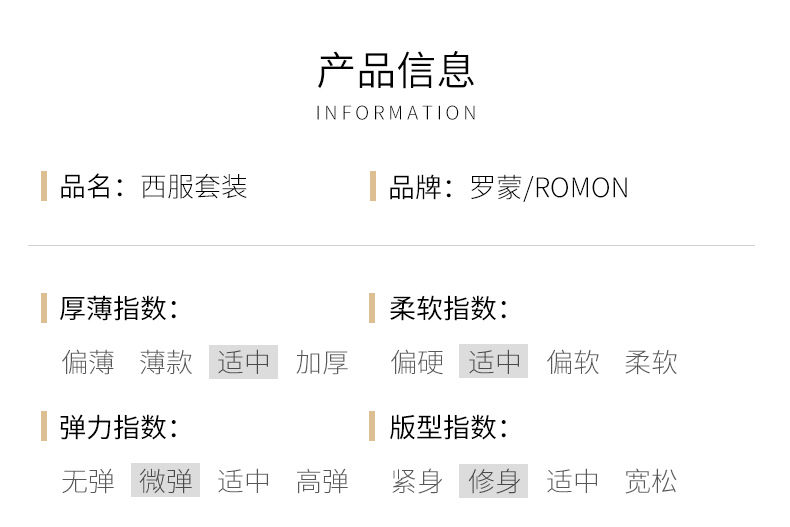Click the brand text 罗蒙/ROMON
The height and width of the screenshot is (527, 790).
549,187
